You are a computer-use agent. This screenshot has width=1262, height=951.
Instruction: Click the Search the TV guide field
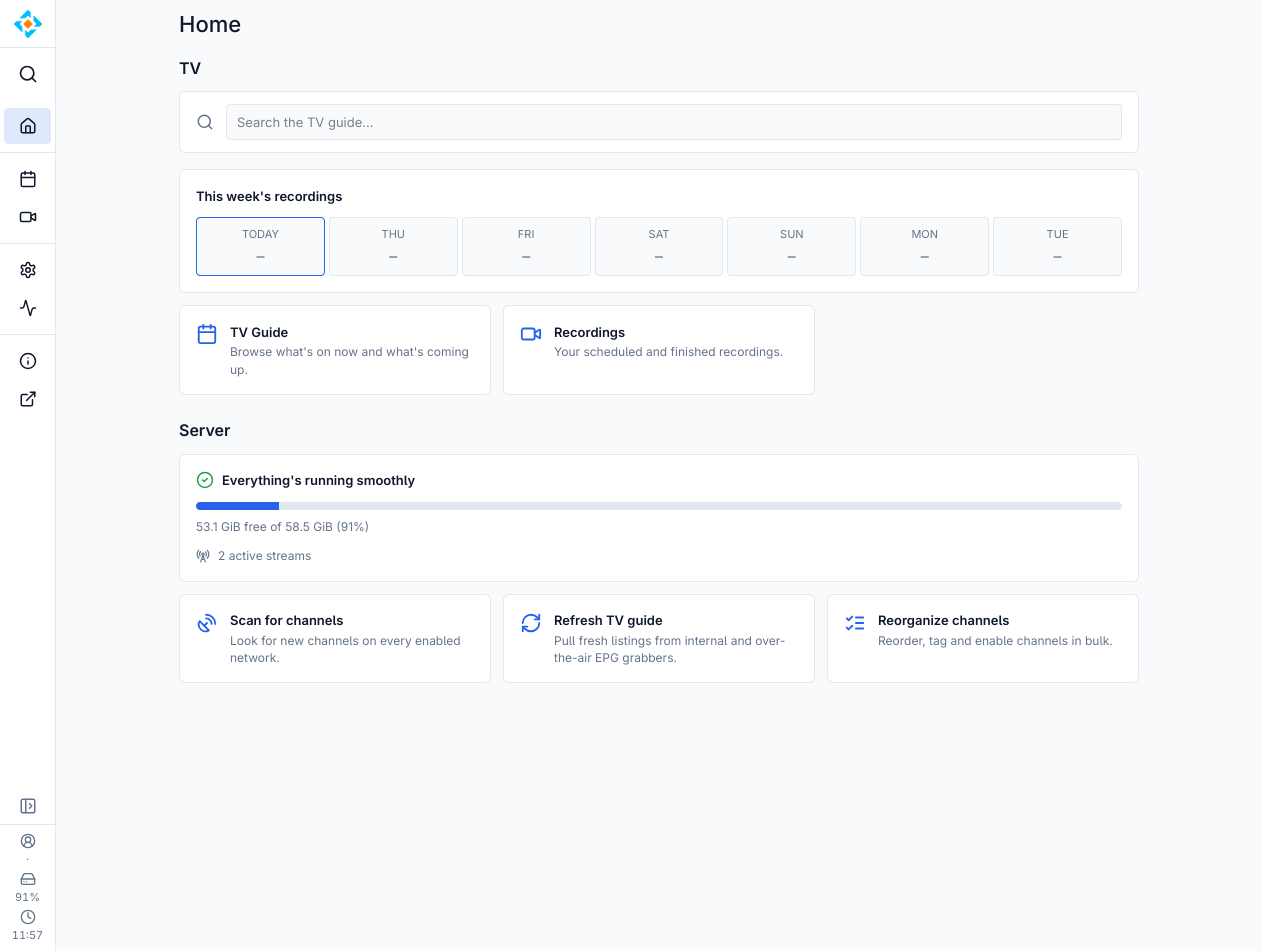(674, 122)
